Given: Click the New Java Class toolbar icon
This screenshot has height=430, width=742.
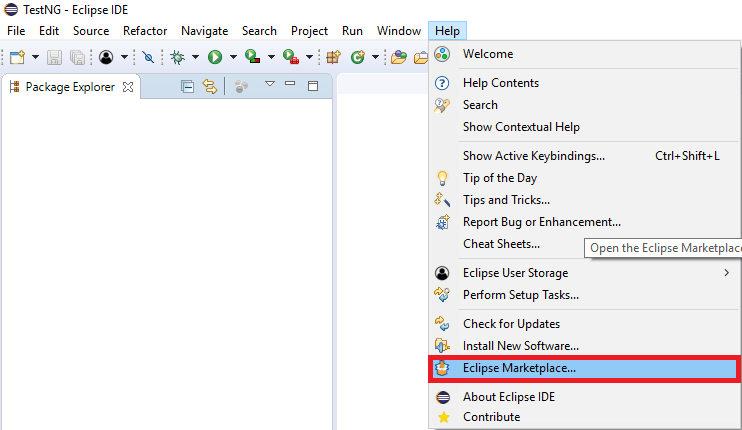Looking at the screenshot, I should click(358, 57).
